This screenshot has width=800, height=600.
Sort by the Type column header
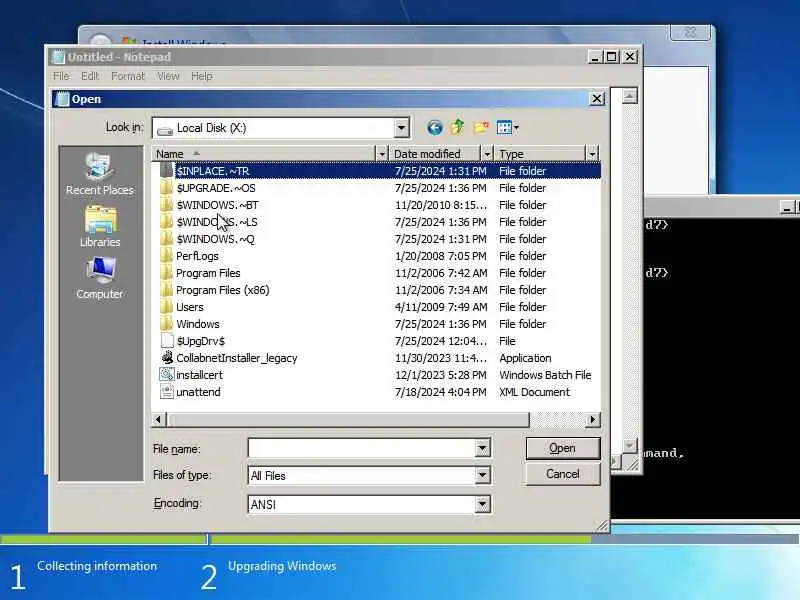[540, 154]
